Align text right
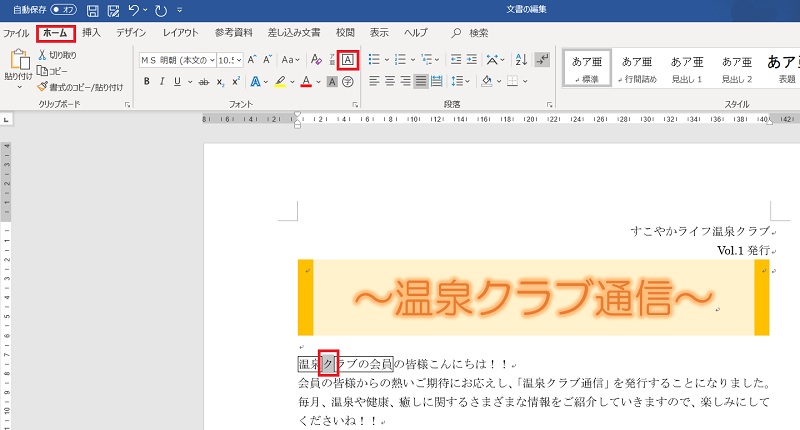This screenshot has width=800, height=430. 406,81
